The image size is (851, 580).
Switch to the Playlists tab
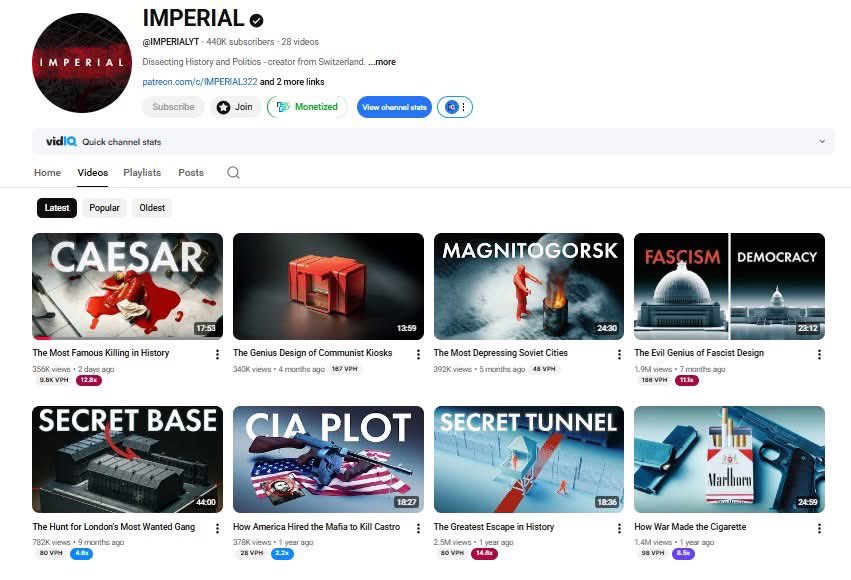tap(142, 172)
